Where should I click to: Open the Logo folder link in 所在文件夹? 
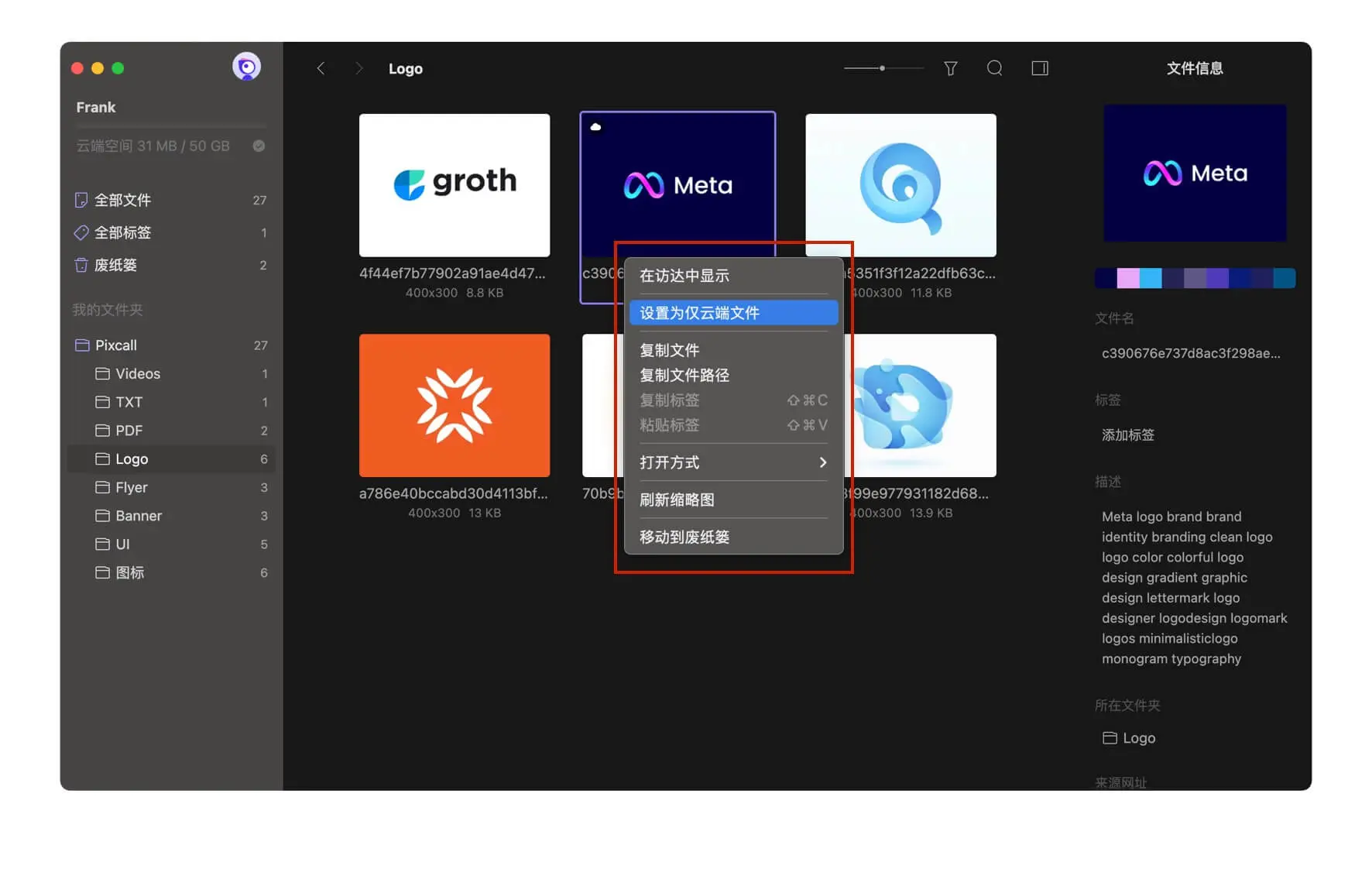(x=1129, y=738)
